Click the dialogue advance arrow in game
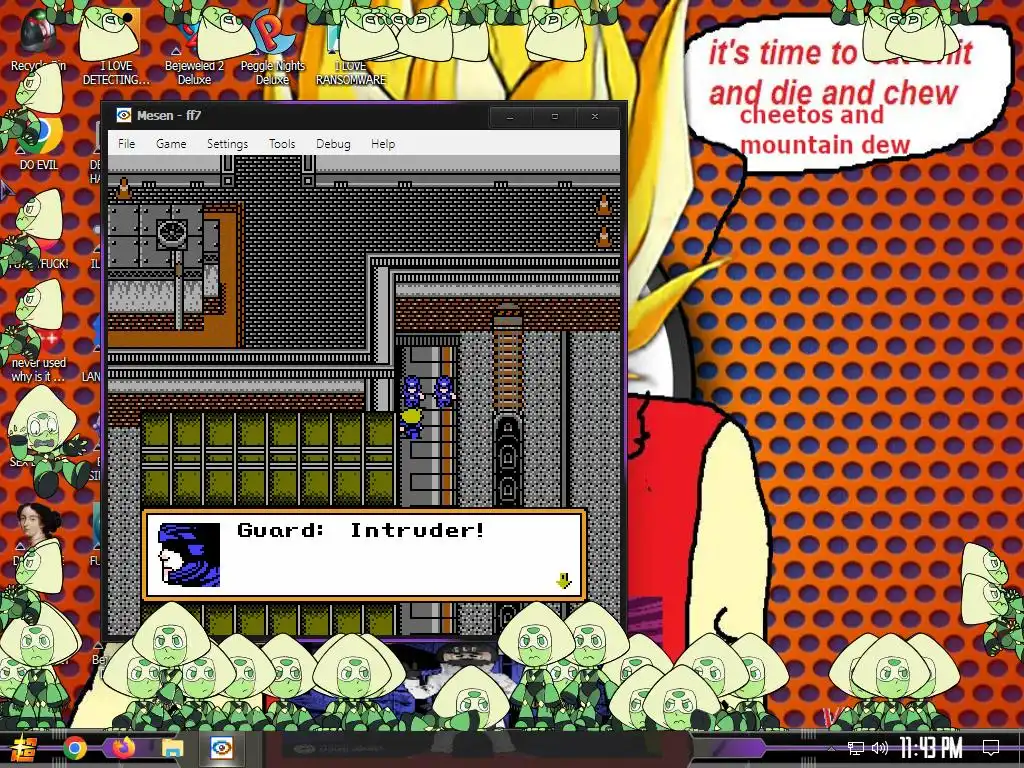This screenshot has width=1024, height=768. pos(564,581)
